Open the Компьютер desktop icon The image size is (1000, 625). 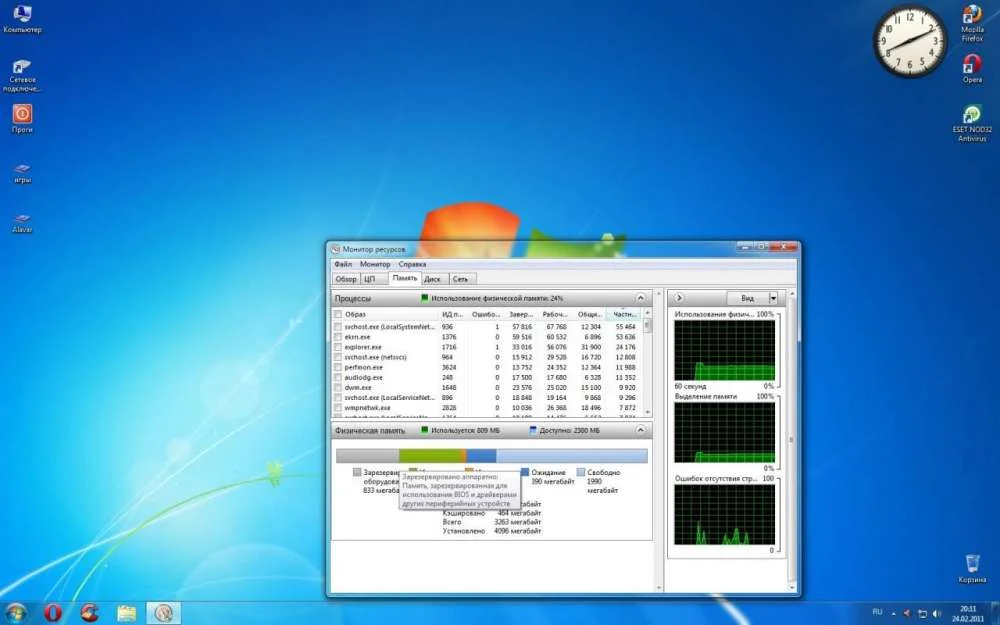(x=22, y=19)
